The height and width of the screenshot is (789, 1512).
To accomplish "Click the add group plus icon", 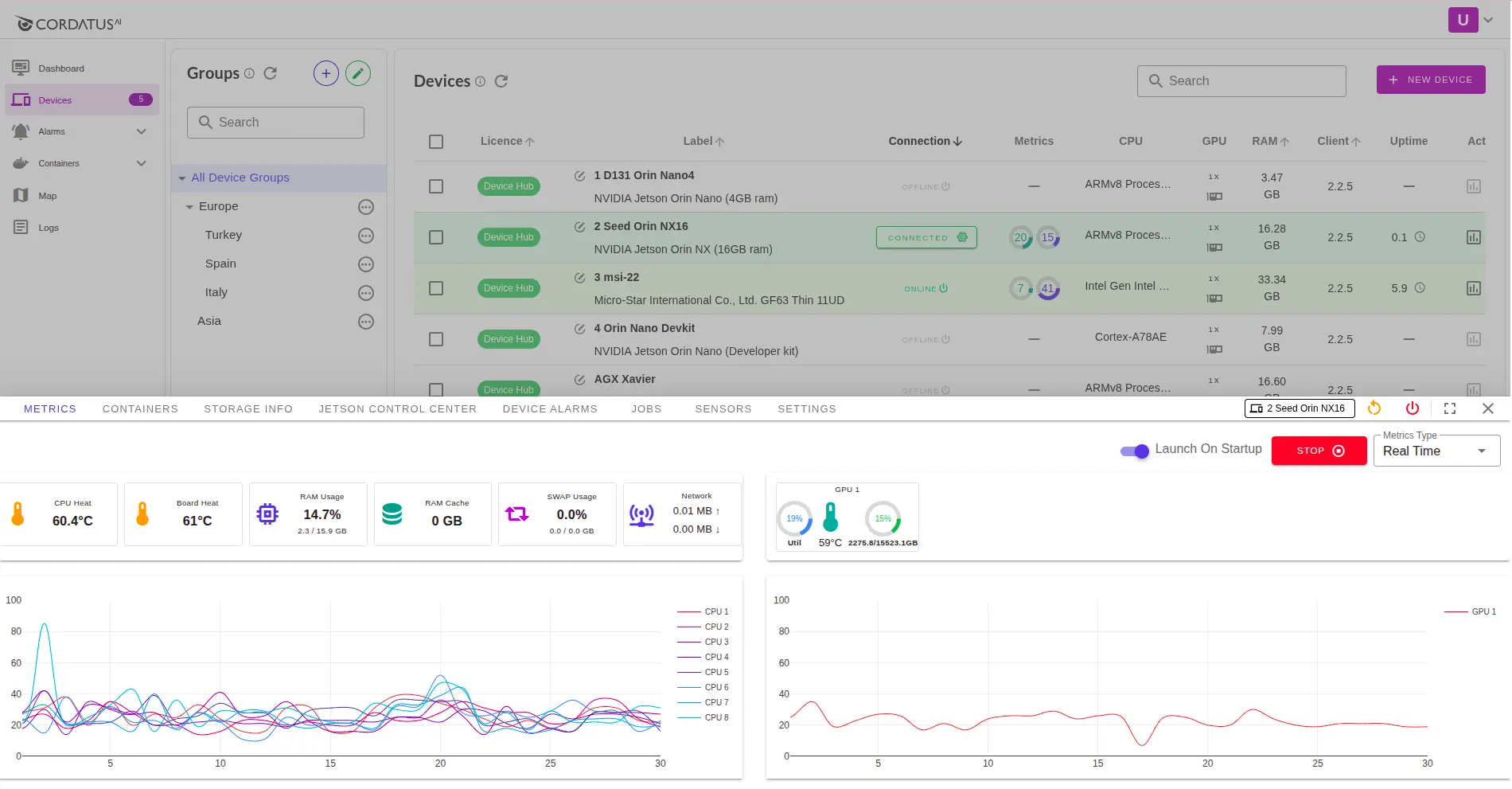I will (x=325, y=74).
